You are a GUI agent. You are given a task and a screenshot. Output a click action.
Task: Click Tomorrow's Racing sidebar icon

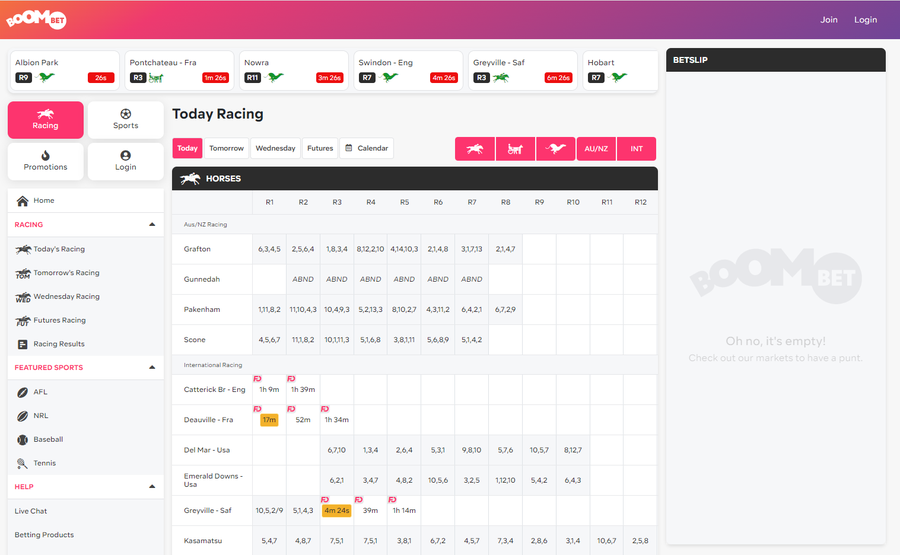(23, 273)
